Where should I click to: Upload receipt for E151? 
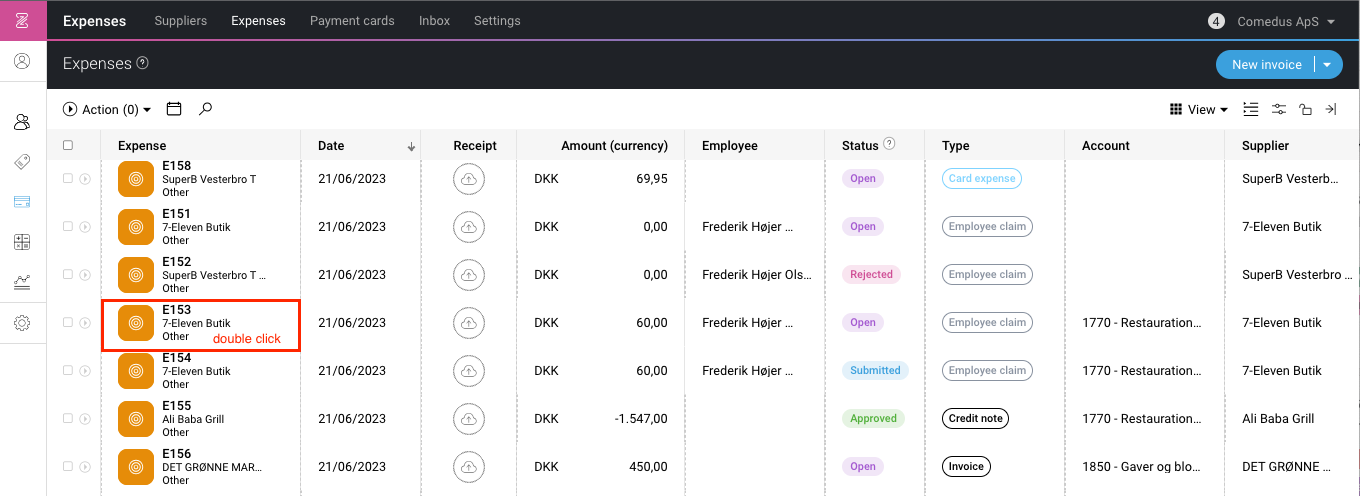(467, 227)
